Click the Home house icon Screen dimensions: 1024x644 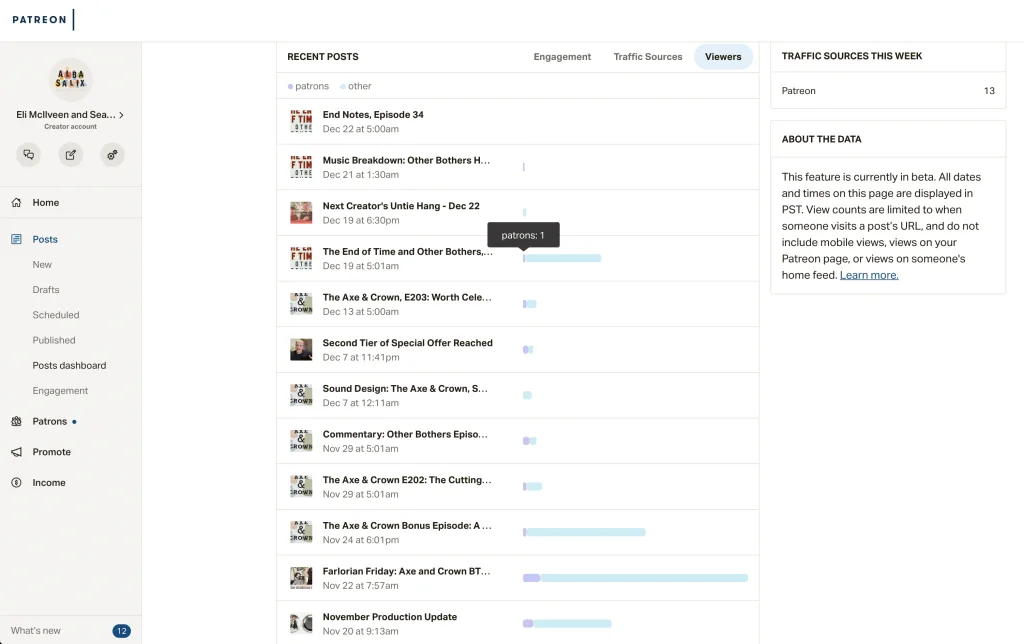click(x=16, y=202)
